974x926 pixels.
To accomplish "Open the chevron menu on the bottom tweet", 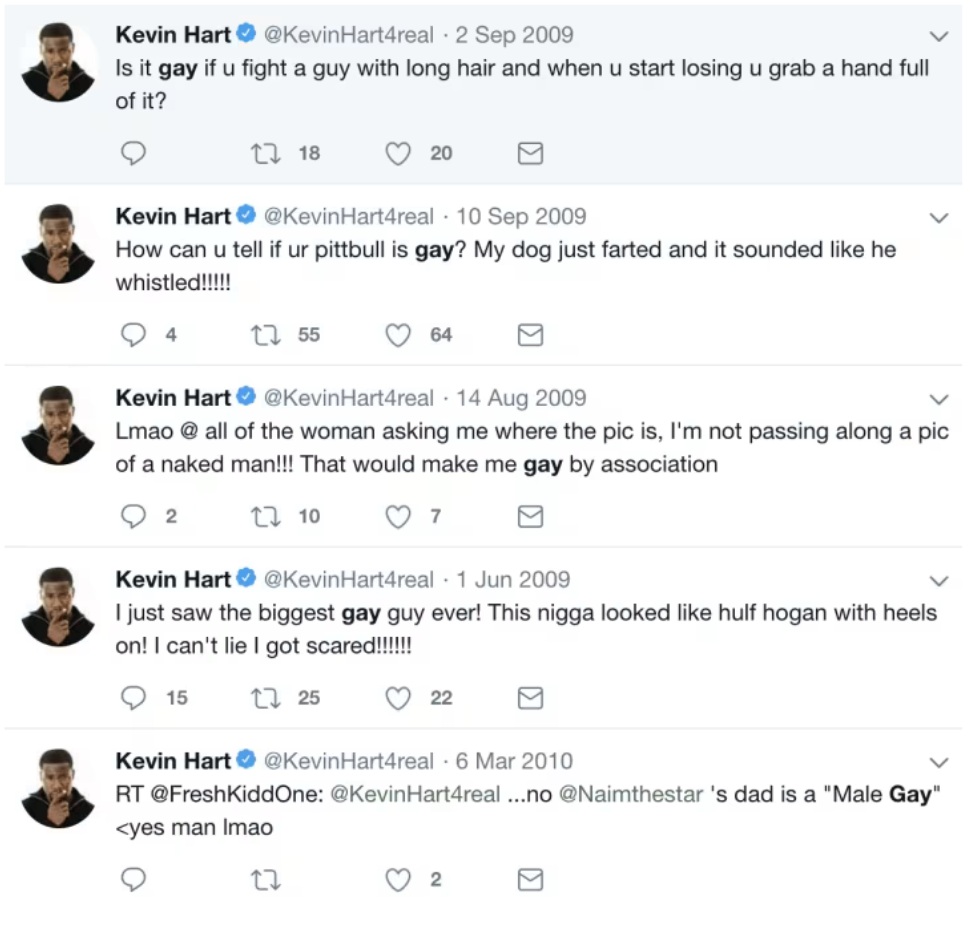I will coord(939,761).
